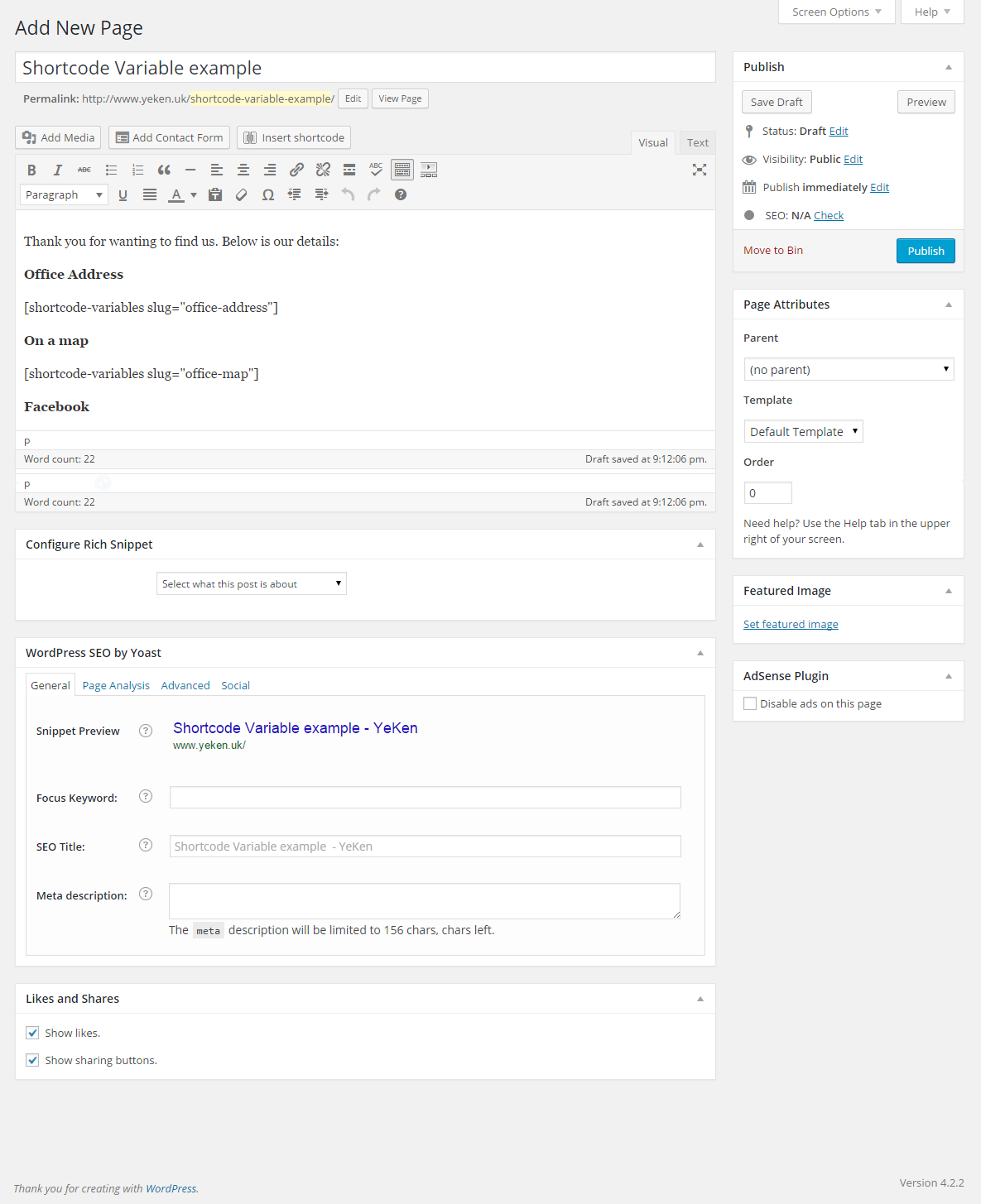Tick Disable ads on this page
This screenshot has width=981, height=1204.
(x=750, y=703)
